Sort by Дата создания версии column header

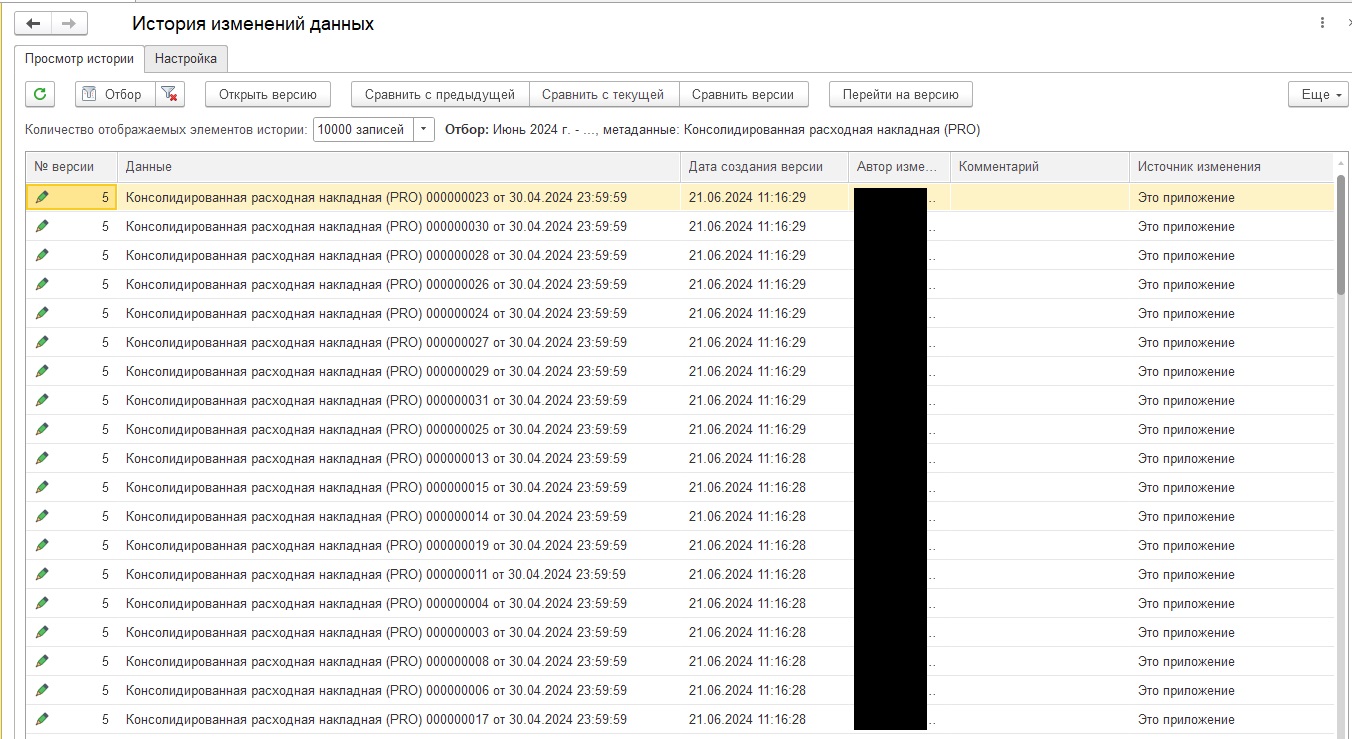coord(765,167)
